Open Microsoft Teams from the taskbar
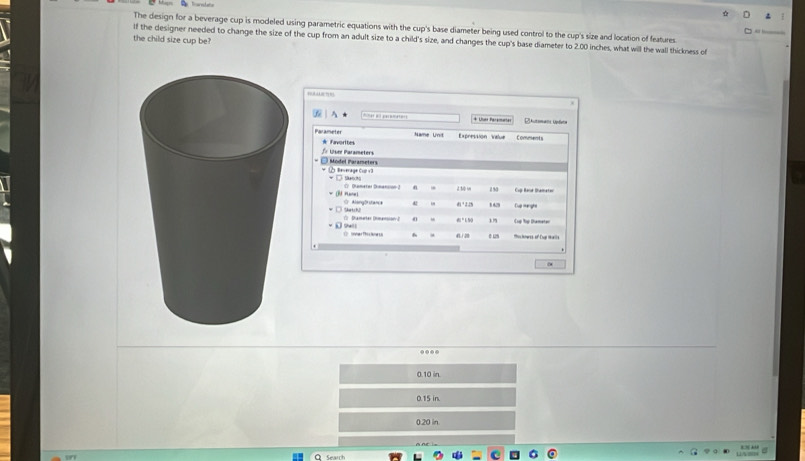This screenshot has height=461, width=805. pyautogui.click(x=457, y=455)
